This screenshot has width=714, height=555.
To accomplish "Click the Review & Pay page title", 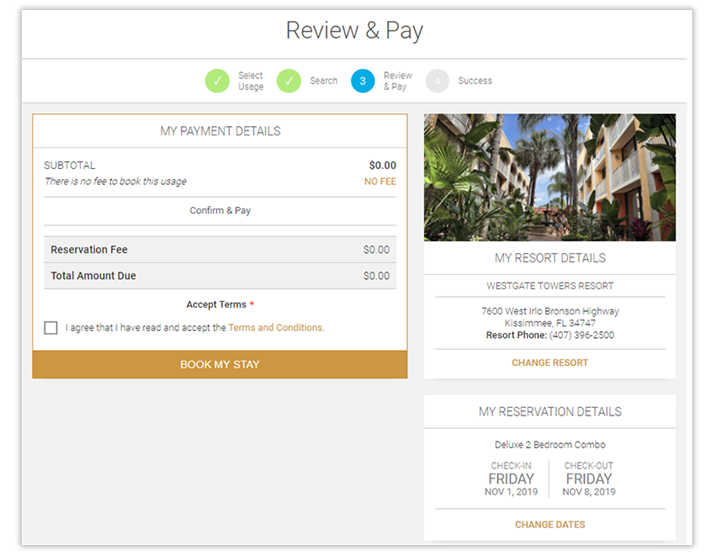I will click(354, 31).
